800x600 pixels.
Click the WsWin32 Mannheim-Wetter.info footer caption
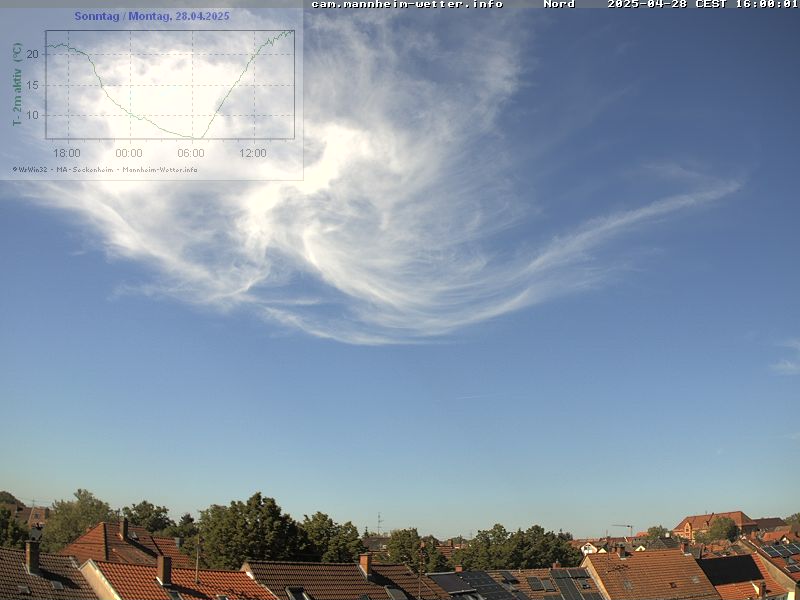(x=105, y=169)
